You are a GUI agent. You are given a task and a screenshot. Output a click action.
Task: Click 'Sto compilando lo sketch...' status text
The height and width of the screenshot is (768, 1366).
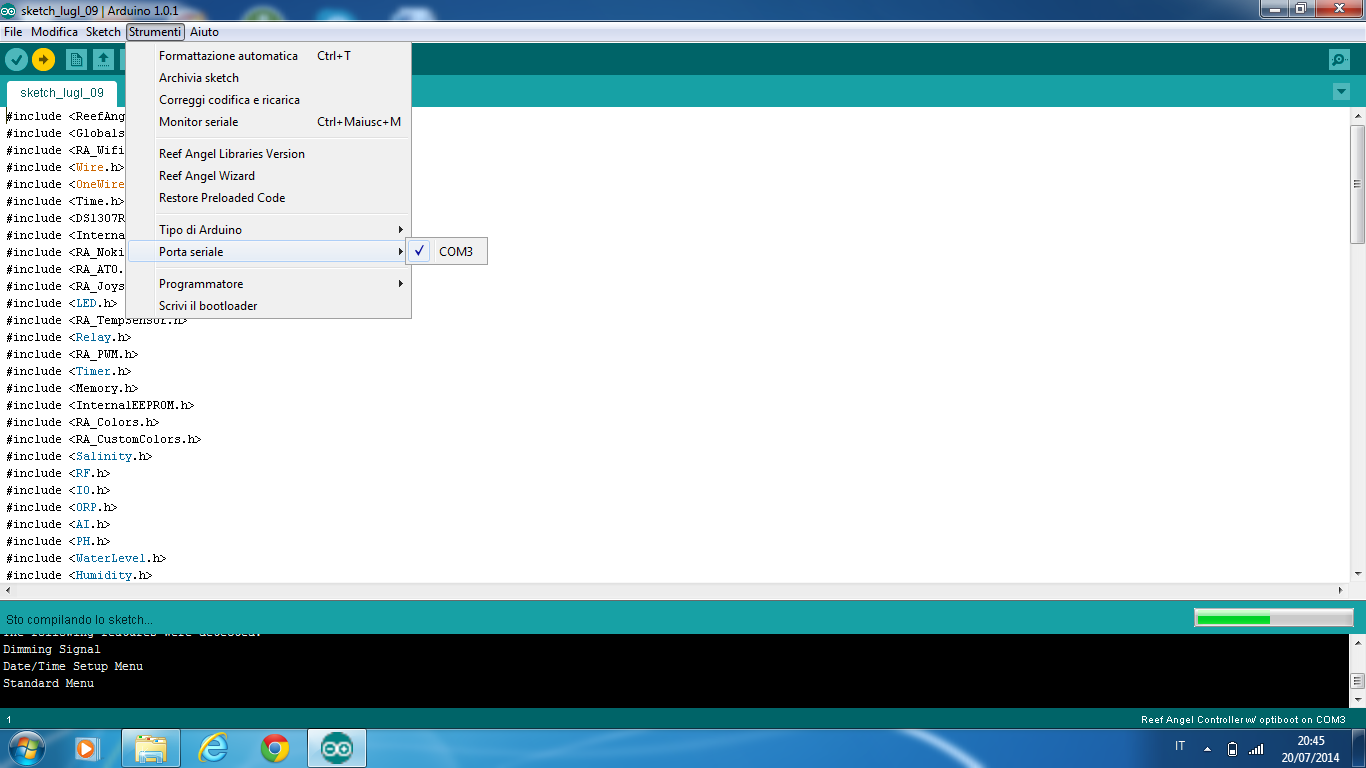(79, 620)
